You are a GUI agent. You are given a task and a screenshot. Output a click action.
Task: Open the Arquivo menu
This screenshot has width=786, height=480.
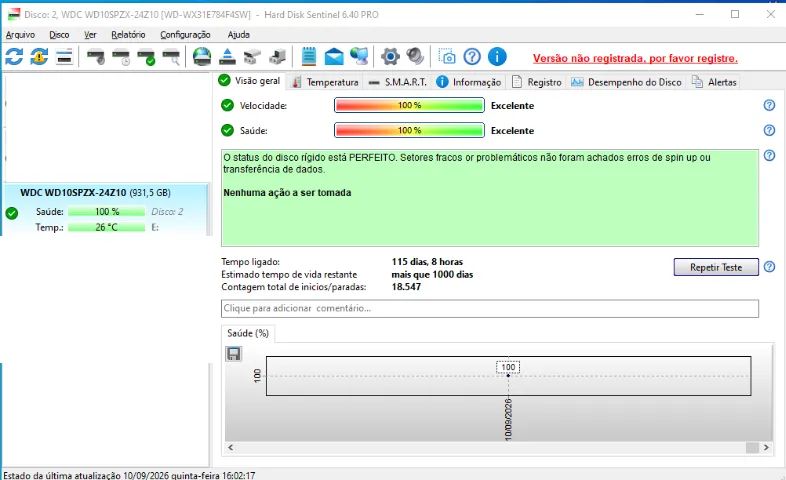pyautogui.click(x=20, y=35)
